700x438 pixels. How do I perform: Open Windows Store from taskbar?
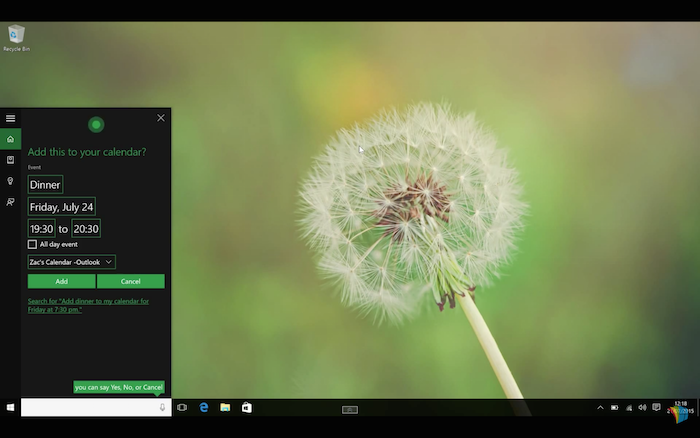(x=246, y=408)
